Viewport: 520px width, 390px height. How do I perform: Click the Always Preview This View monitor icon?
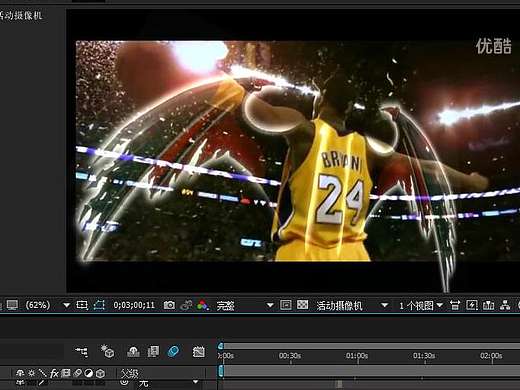[x=12, y=305]
